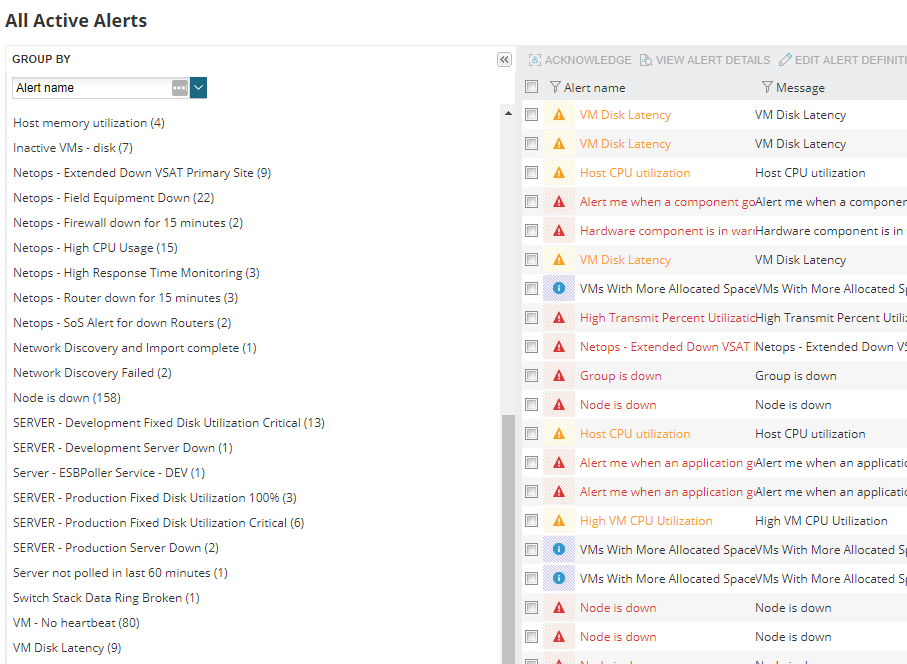907x664 pixels.
Task: Select Netops - SoS Alert for down Routers (2)
Action: (x=122, y=322)
